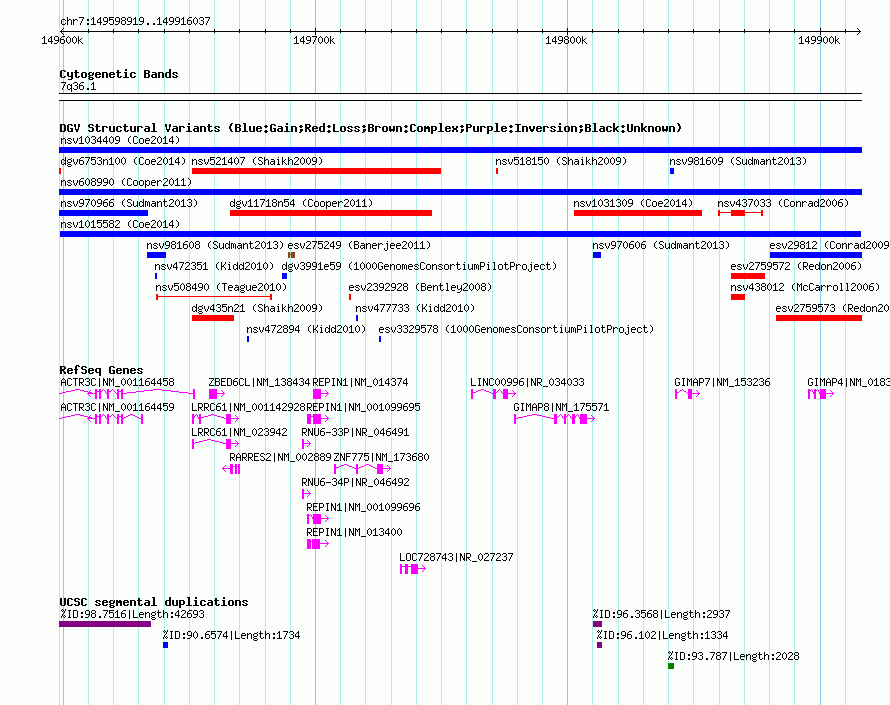Click the nsv1034409 (Coe2014) blue gain bar
The image size is (890, 705).
point(460,150)
